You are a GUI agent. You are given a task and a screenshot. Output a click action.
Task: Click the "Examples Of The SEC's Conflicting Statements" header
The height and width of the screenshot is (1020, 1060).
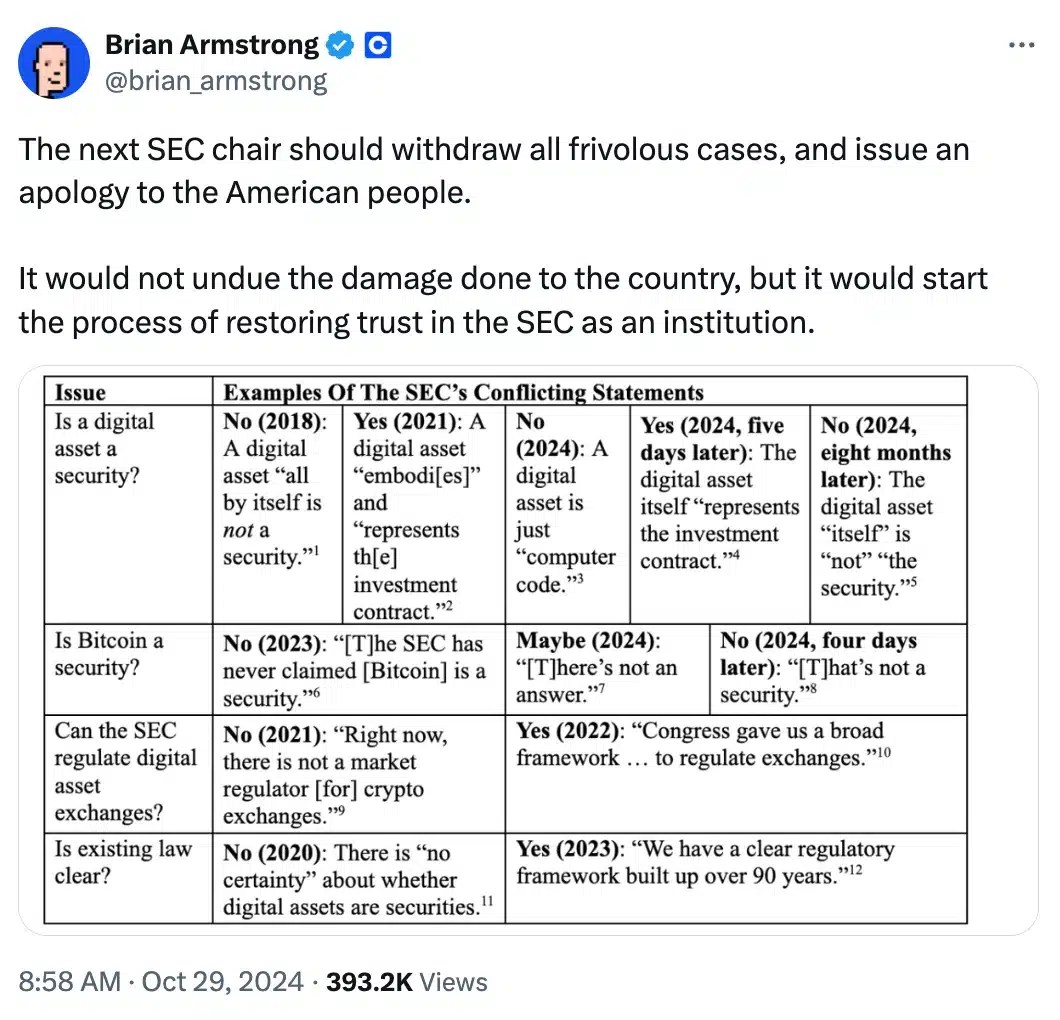point(463,392)
